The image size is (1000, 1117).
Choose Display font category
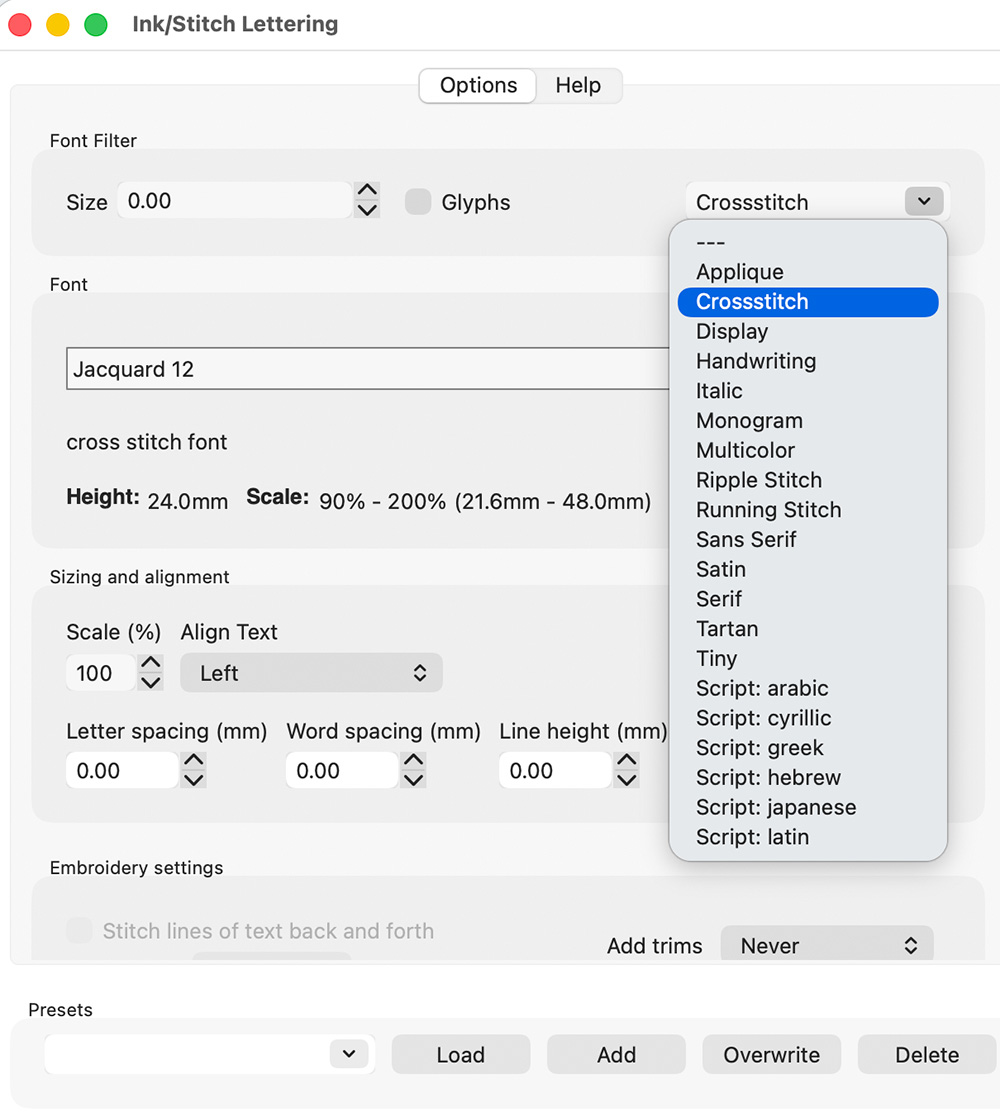point(808,331)
